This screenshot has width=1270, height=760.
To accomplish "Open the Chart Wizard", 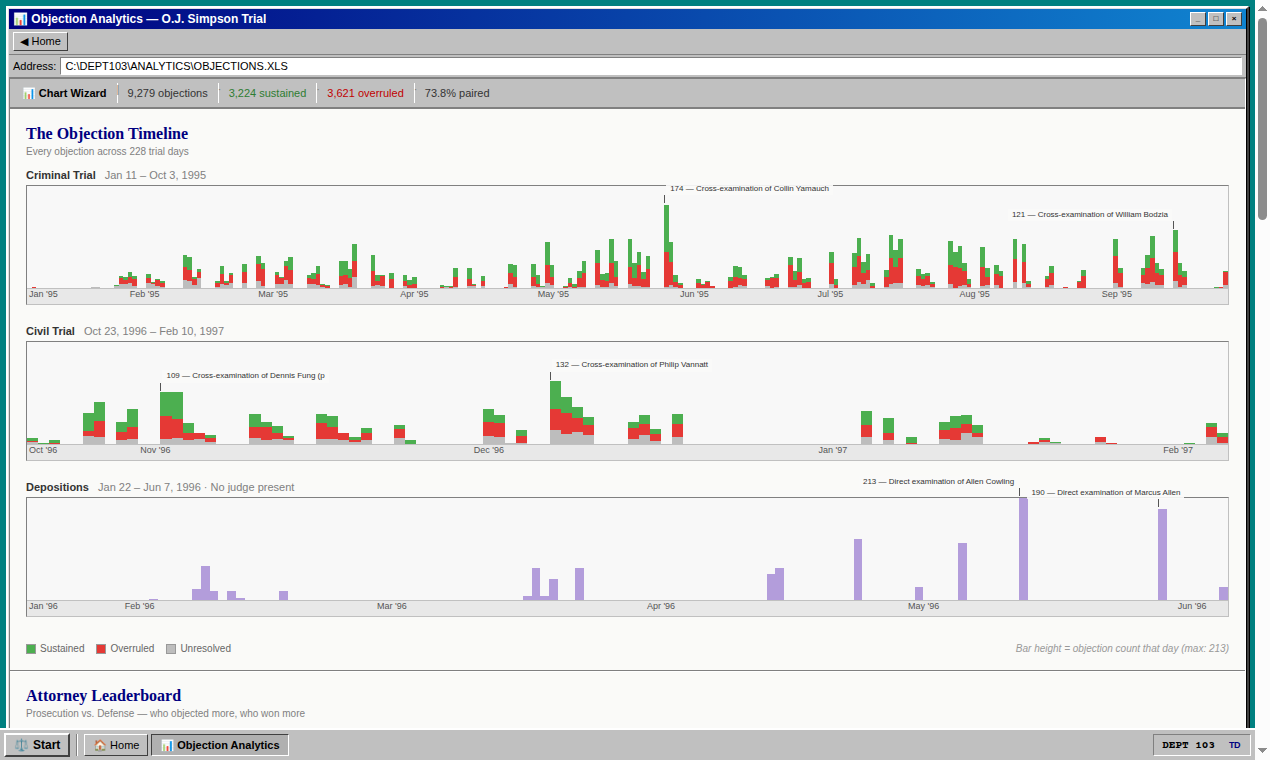I will click(64, 93).
